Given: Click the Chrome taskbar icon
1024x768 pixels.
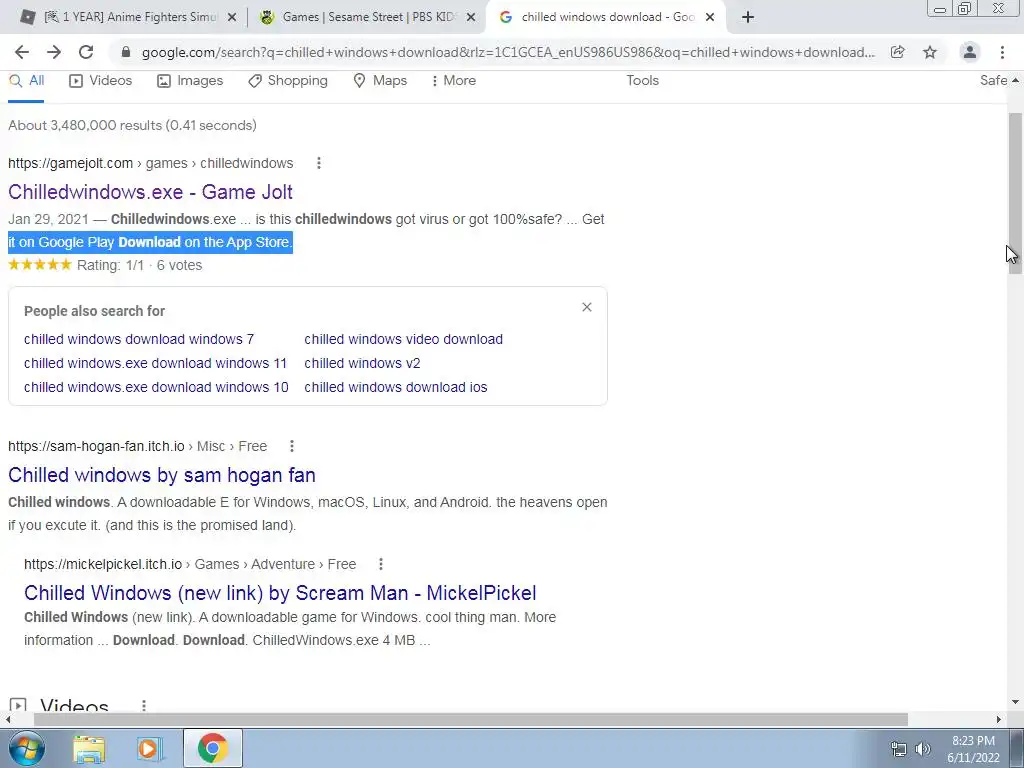Looking at the screenshot, I should click(x=212, y=748).
